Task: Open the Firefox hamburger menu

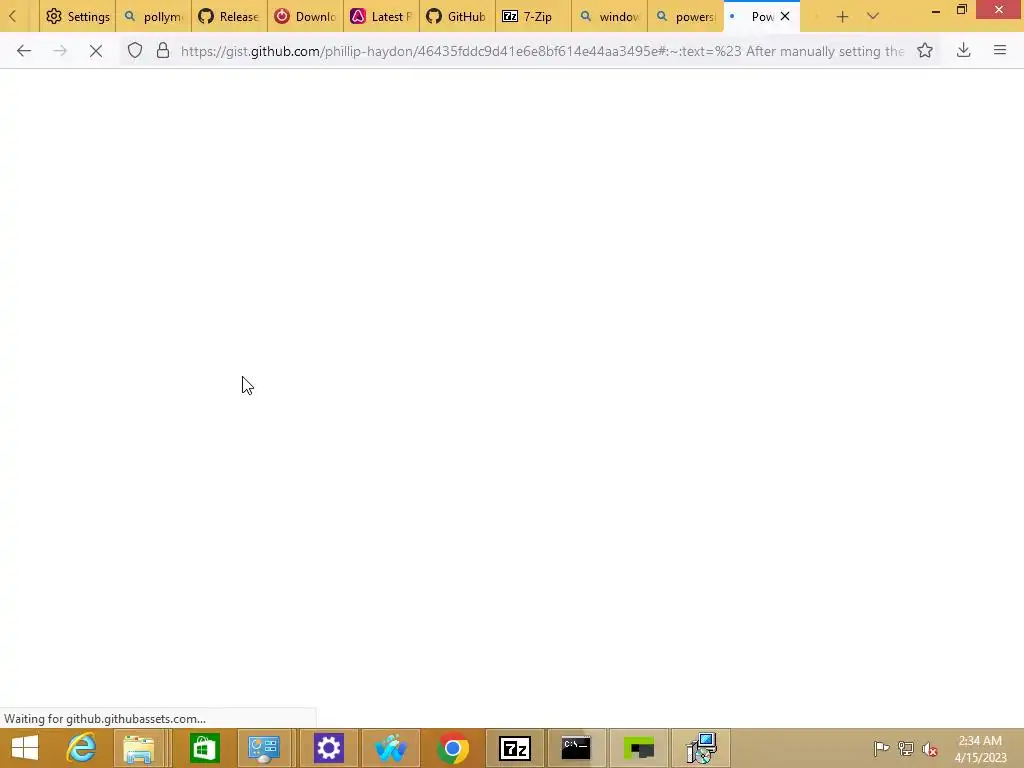Action: coord(999,50)
